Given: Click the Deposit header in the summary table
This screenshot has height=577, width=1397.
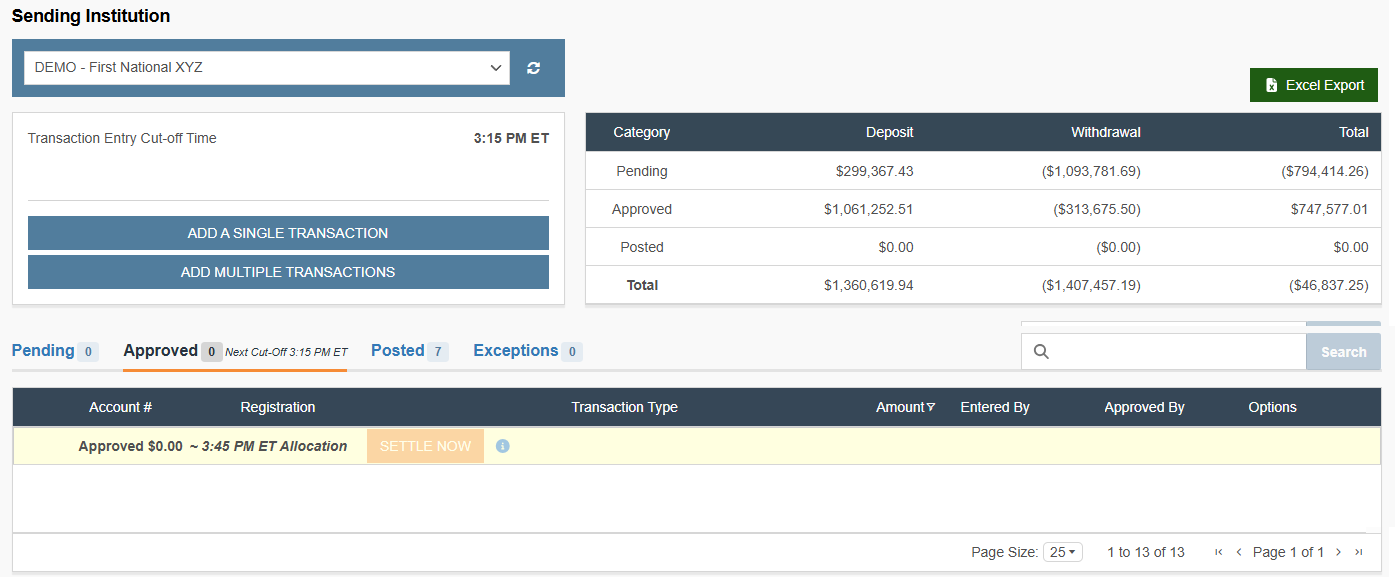Looking at the screenshot, I should click(x=890, y=132).
